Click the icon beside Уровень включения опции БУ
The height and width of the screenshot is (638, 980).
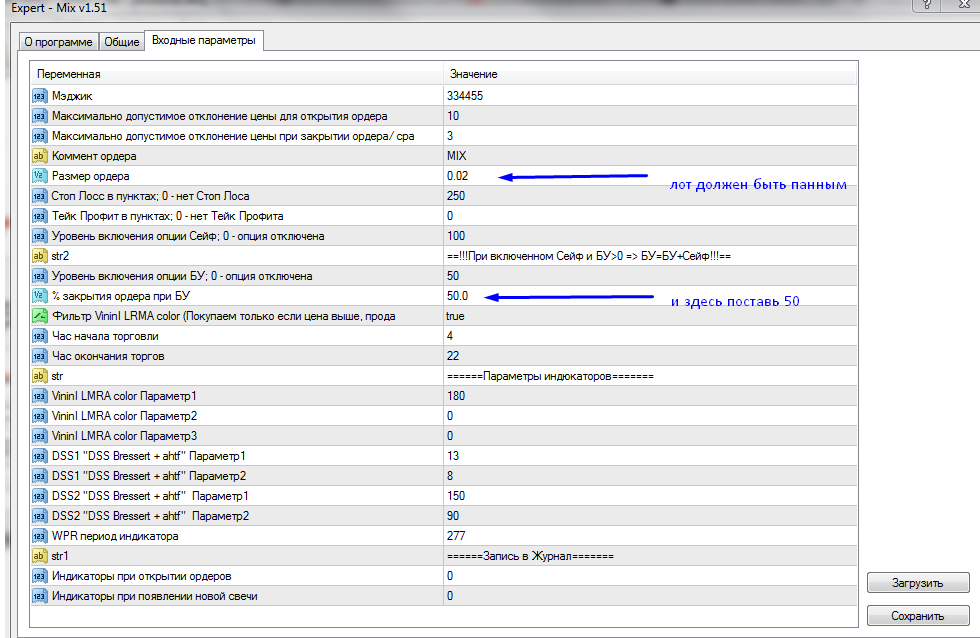tap(39, 276)
